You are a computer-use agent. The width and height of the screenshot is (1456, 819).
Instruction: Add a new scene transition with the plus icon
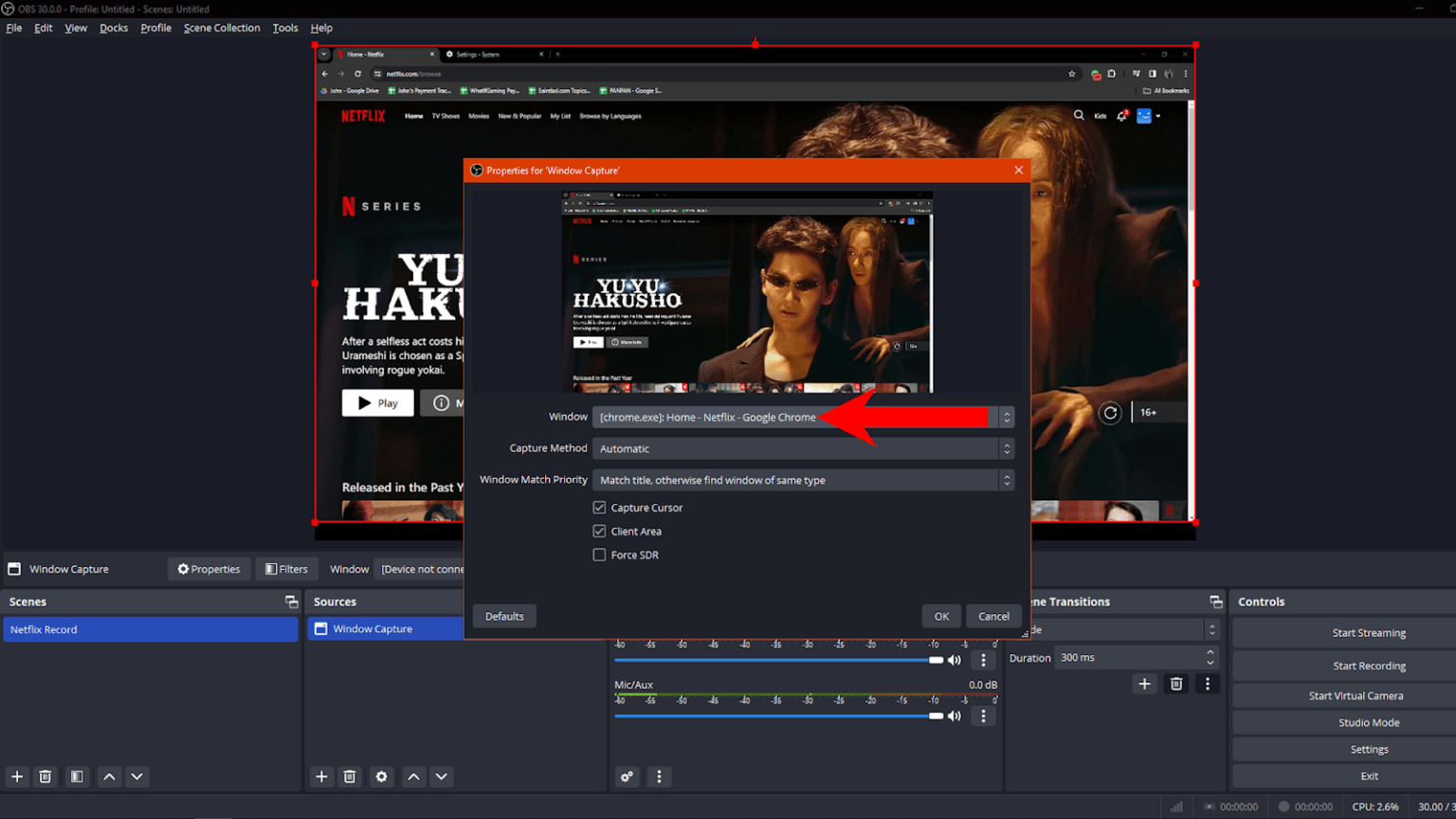[1144, 683]
